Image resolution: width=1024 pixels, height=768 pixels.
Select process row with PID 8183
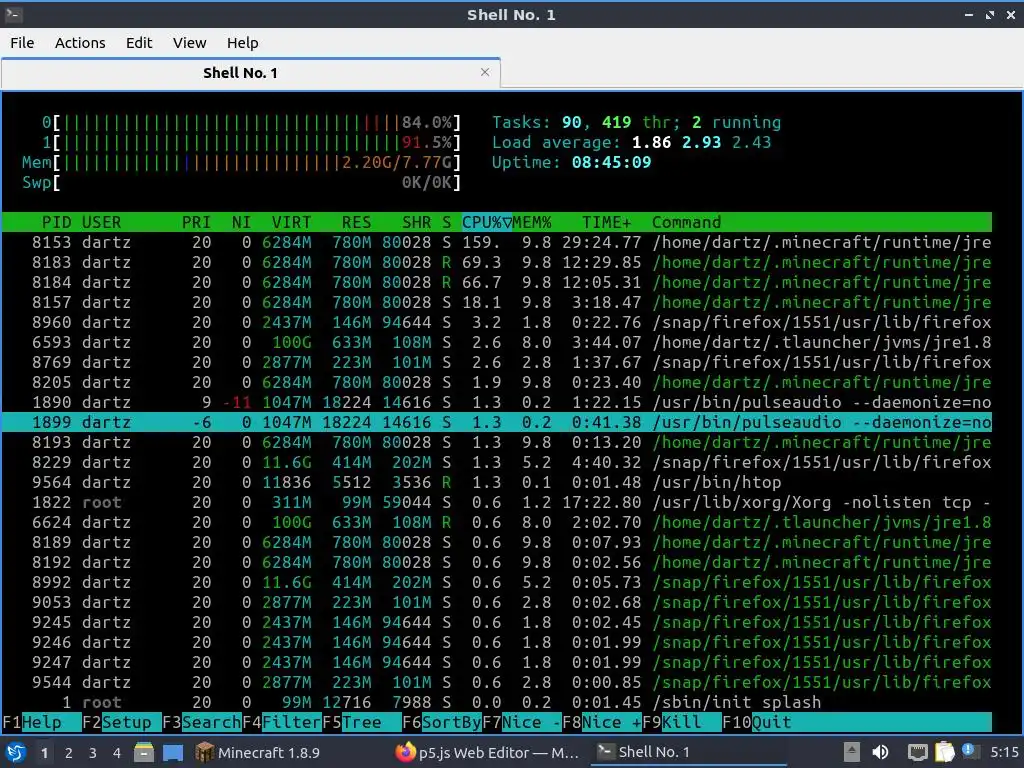click(497, 263)
